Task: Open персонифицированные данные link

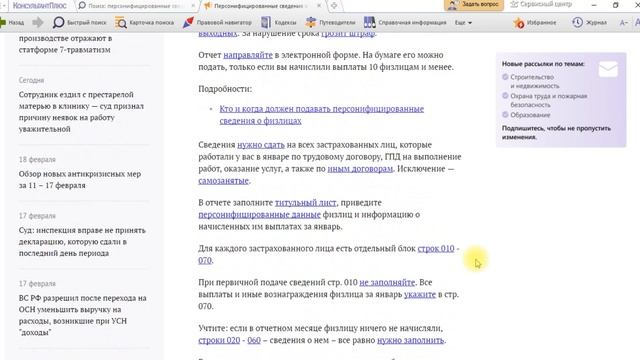Action: pos(260,214)
